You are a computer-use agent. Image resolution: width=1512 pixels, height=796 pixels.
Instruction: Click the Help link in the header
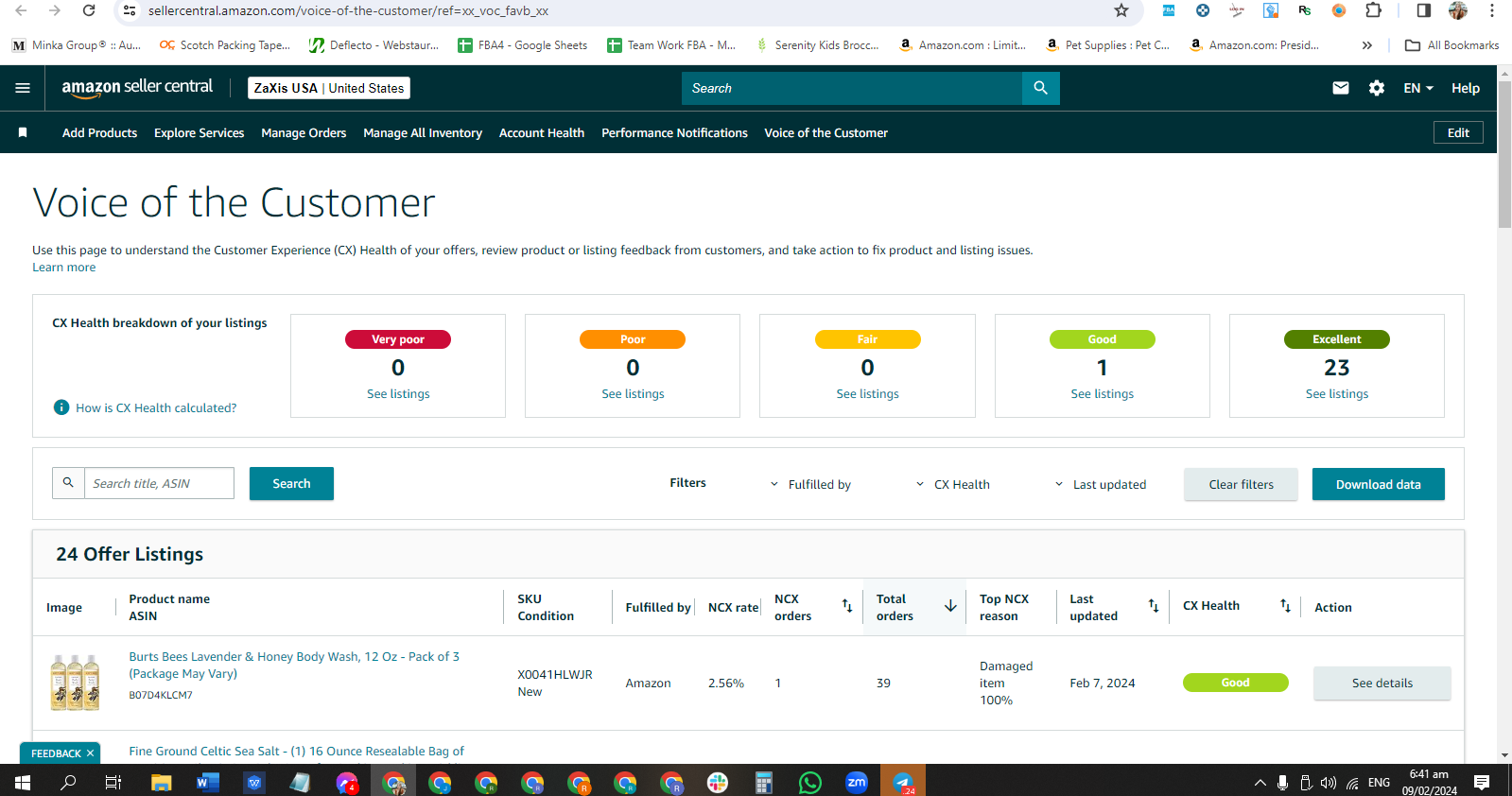(x=1466, y=88)
